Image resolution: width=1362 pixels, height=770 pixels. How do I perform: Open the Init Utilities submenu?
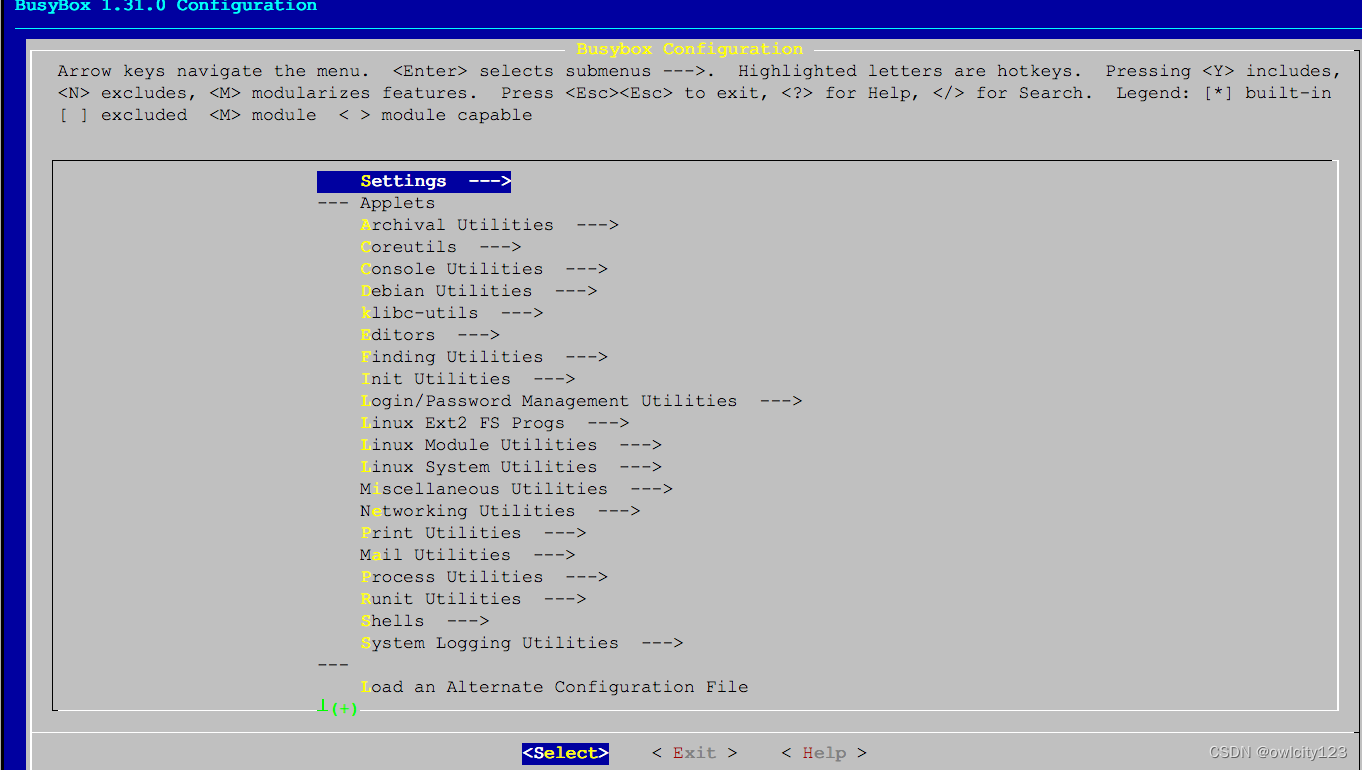click(x=436, y=378)
